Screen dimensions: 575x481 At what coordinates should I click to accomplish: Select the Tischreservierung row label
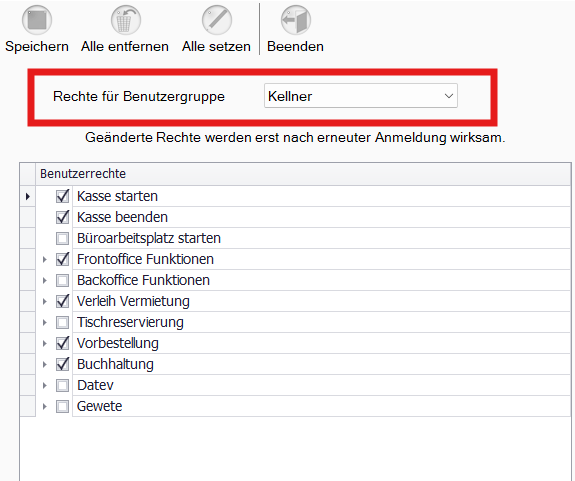point(130,322)
